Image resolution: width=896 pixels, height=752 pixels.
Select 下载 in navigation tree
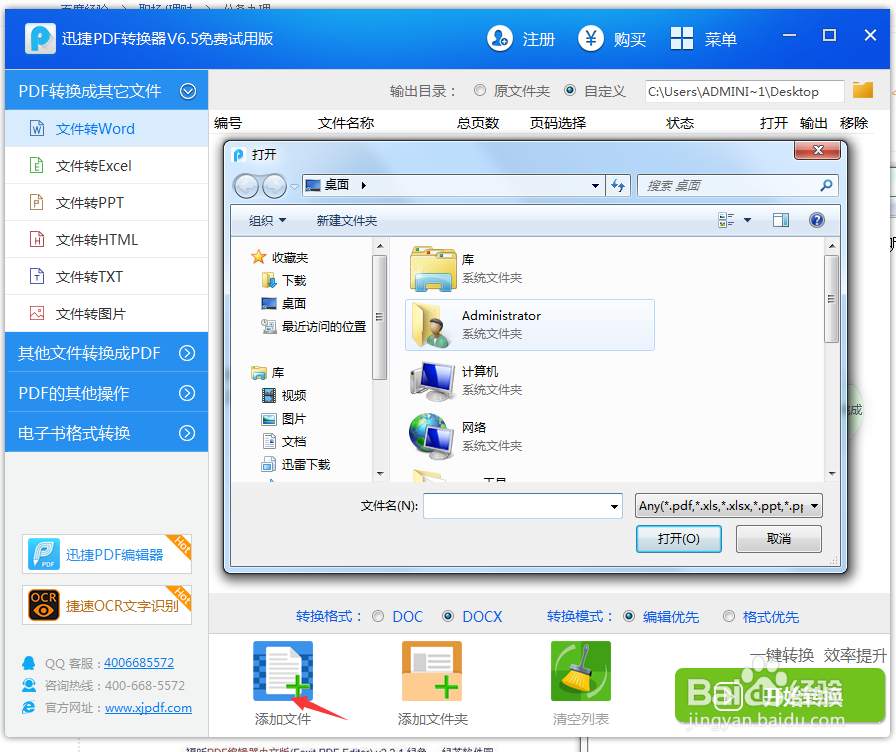(284, 281)
